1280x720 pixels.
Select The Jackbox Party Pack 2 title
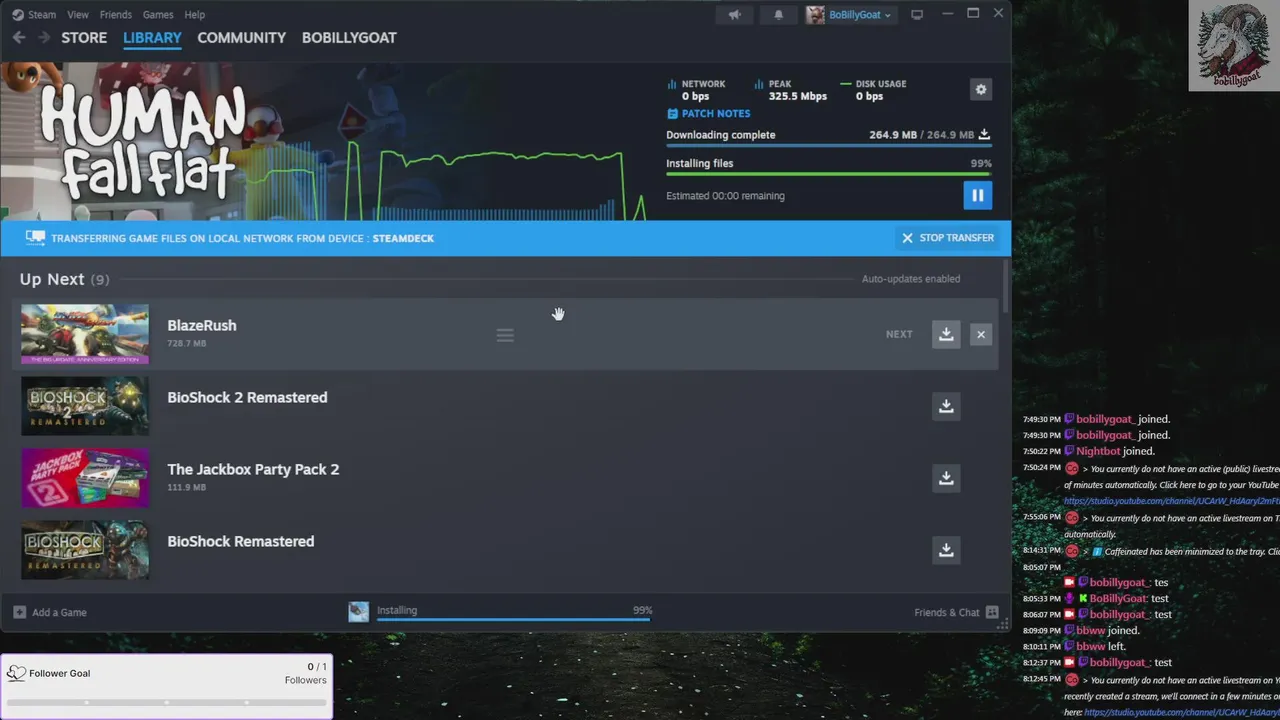click(x=253, y=469)
